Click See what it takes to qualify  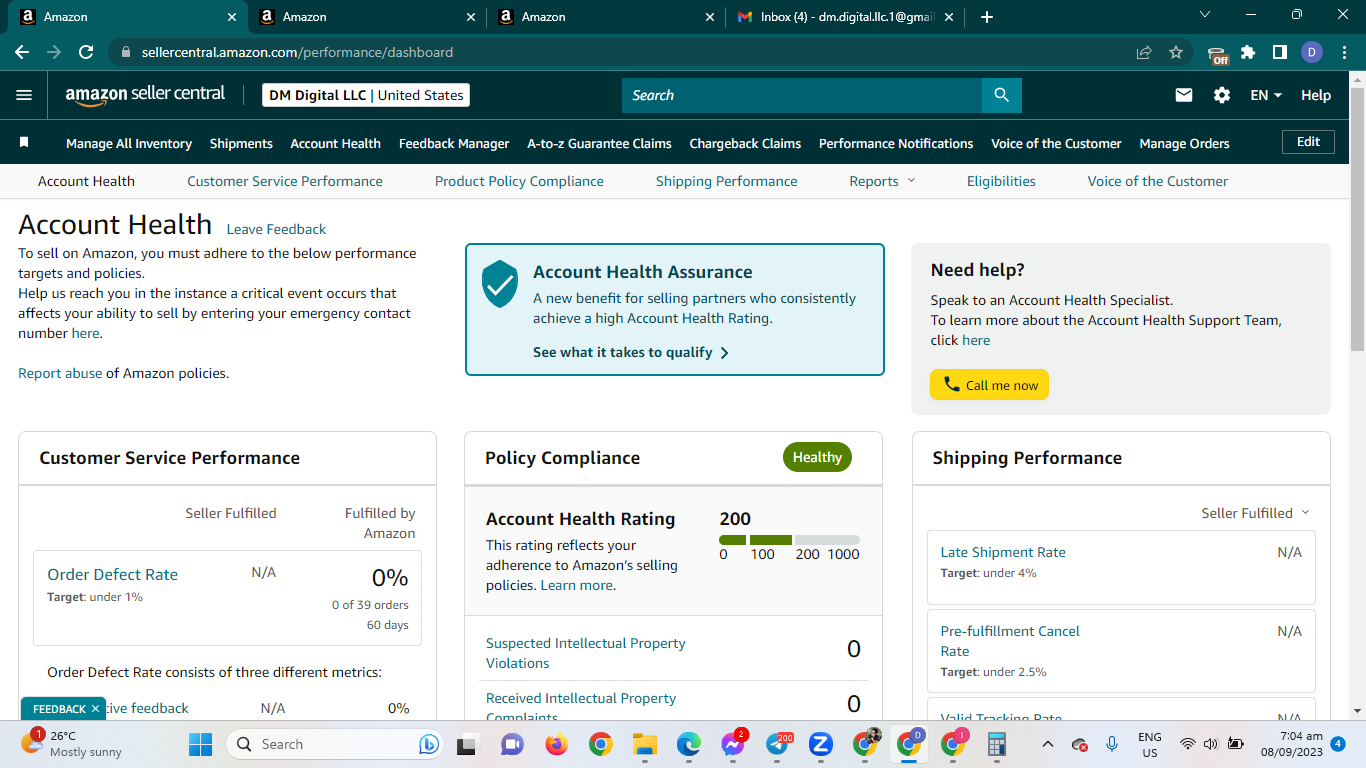point(631,352)
